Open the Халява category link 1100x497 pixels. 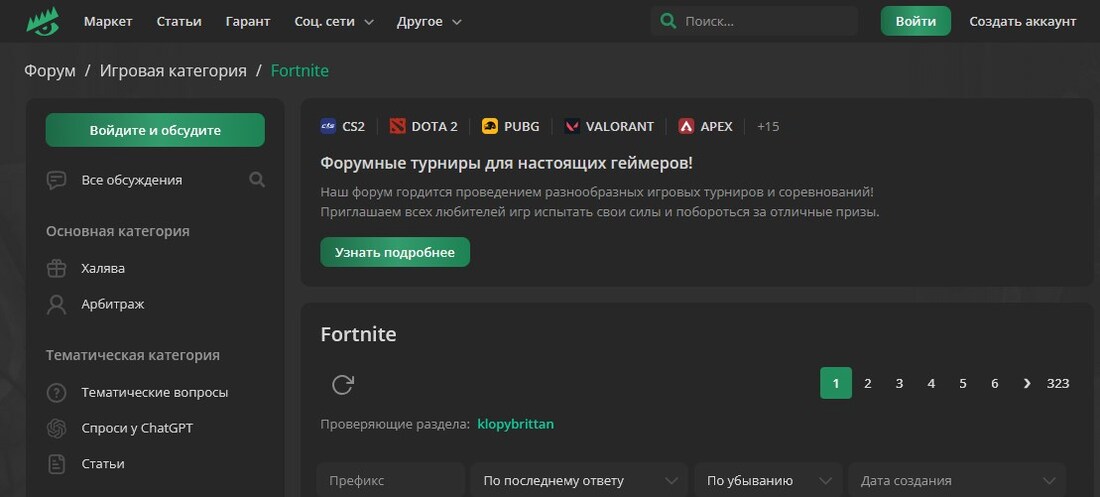click(x=103, y=268)
